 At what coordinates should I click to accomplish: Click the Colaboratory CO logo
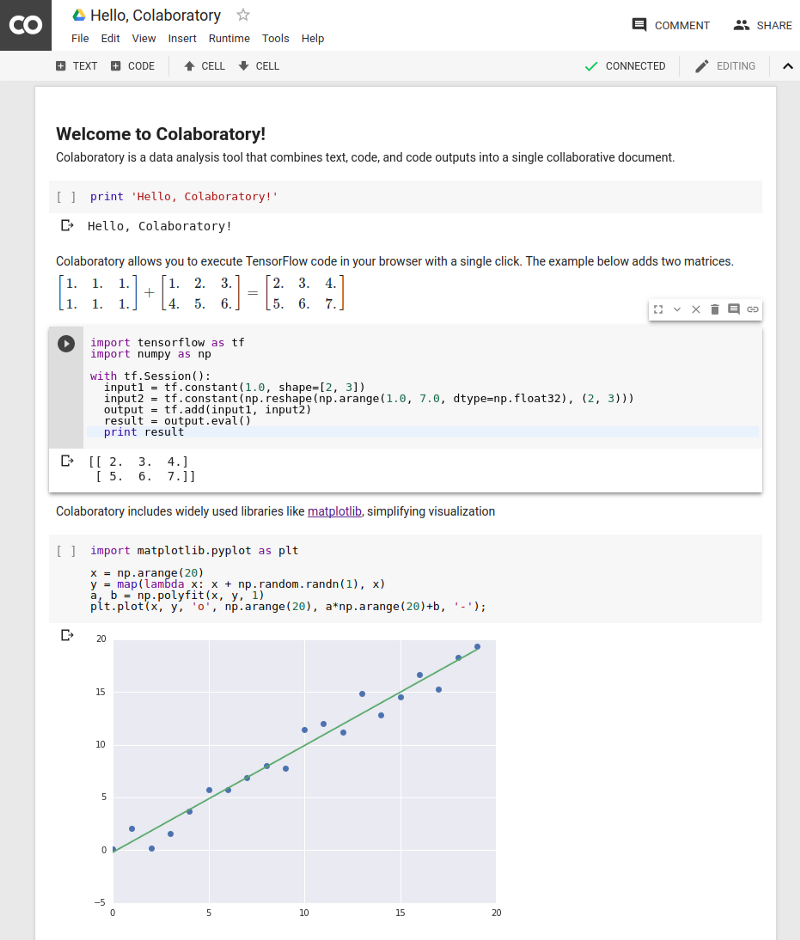point(26,25)
